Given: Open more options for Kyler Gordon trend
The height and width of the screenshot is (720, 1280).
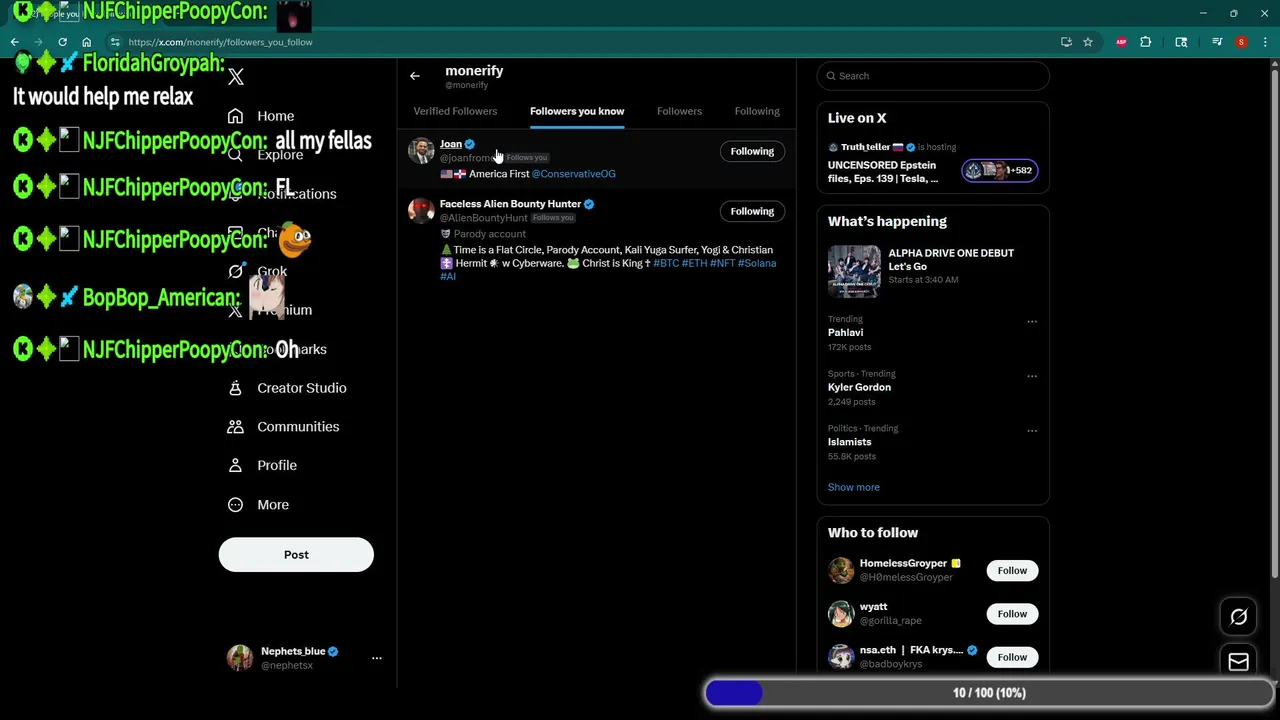Looking at the screenshot, I should [x=1032, y=377].
